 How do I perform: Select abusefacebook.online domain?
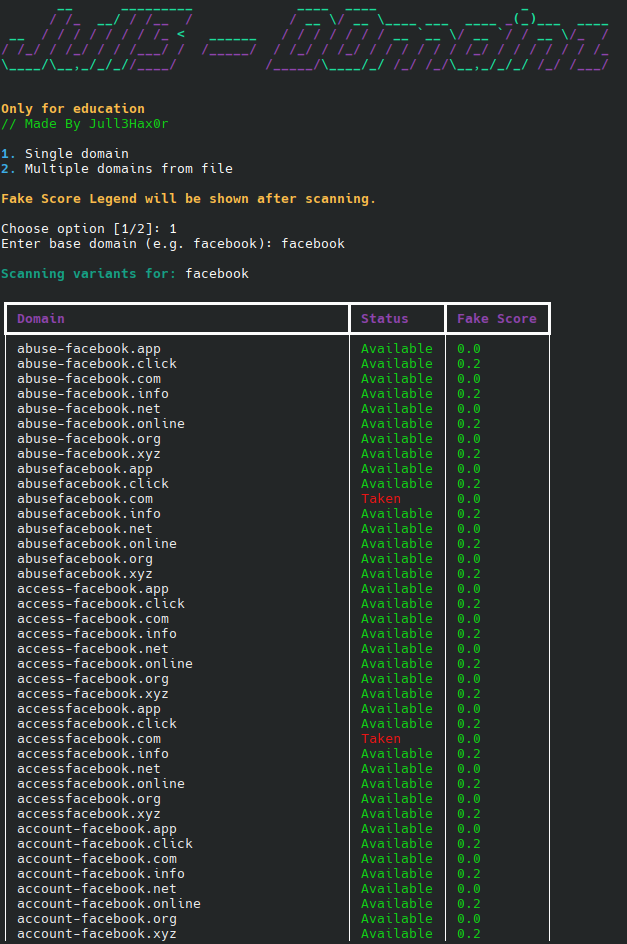[97, 544]
